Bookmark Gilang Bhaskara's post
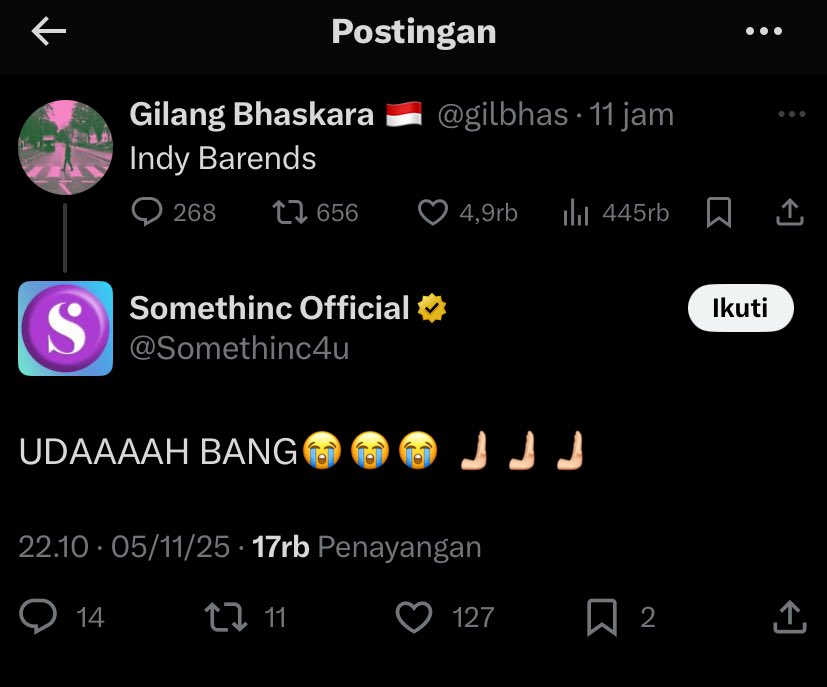This screenshot has width=827, height=687. pos(719,212)
